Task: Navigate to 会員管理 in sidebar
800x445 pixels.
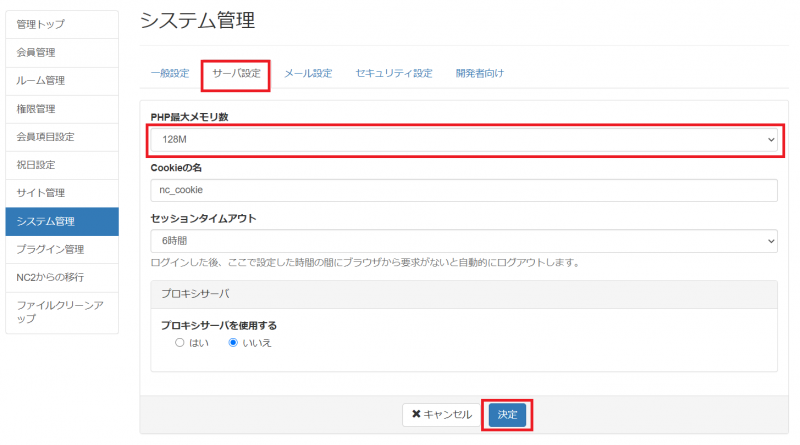Action: point(62,52)
